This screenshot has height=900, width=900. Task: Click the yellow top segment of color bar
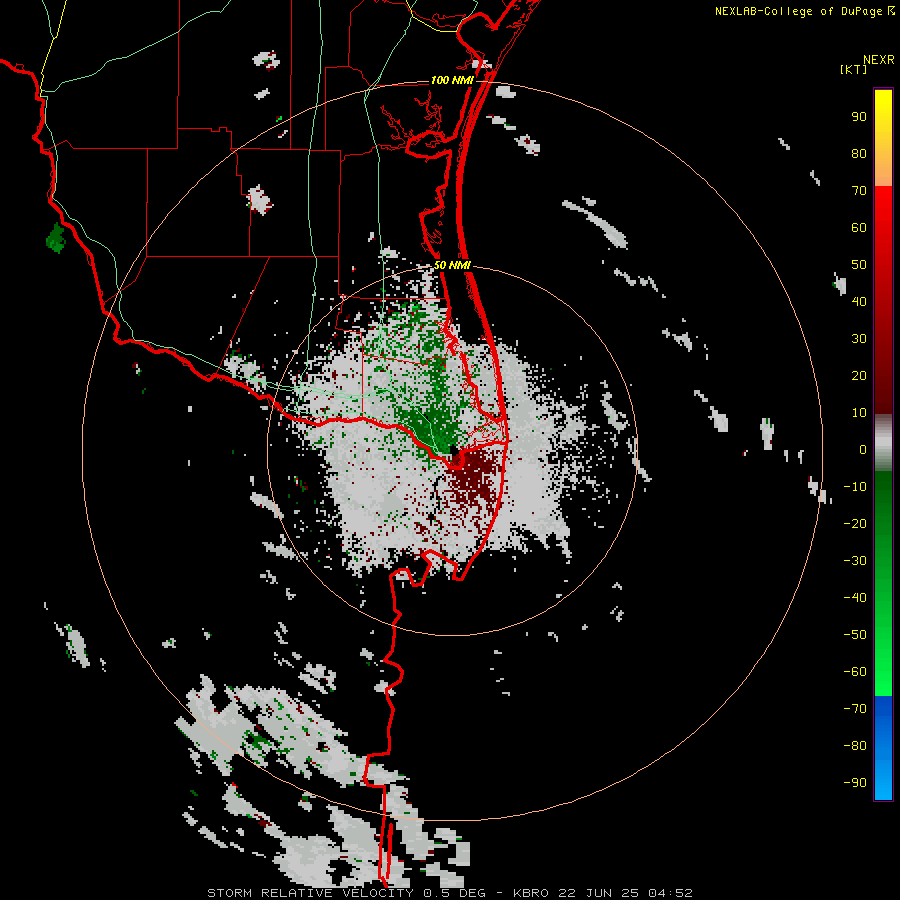point(883,138)
